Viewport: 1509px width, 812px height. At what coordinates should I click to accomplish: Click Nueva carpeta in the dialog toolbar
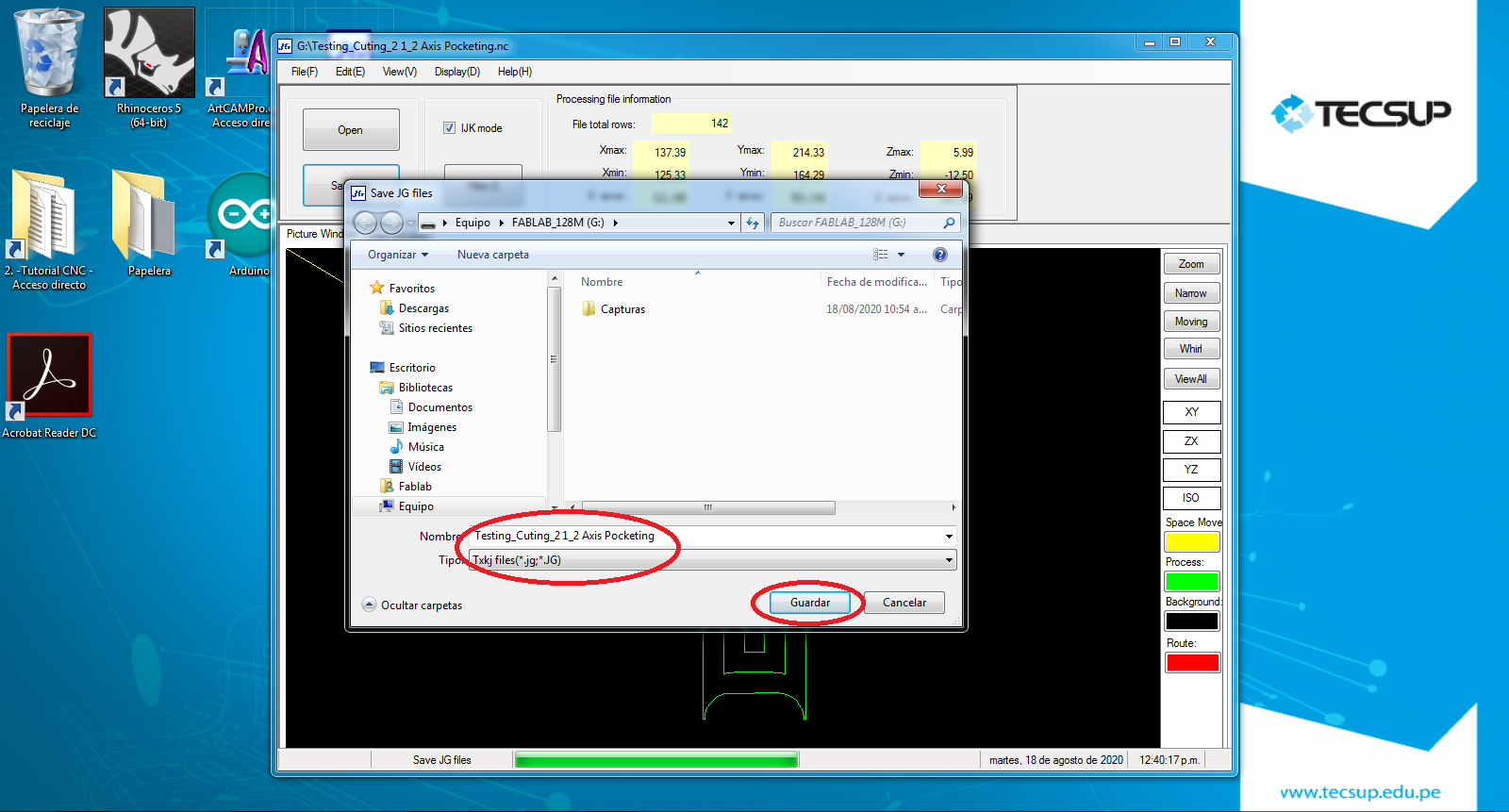pos(493,255)
